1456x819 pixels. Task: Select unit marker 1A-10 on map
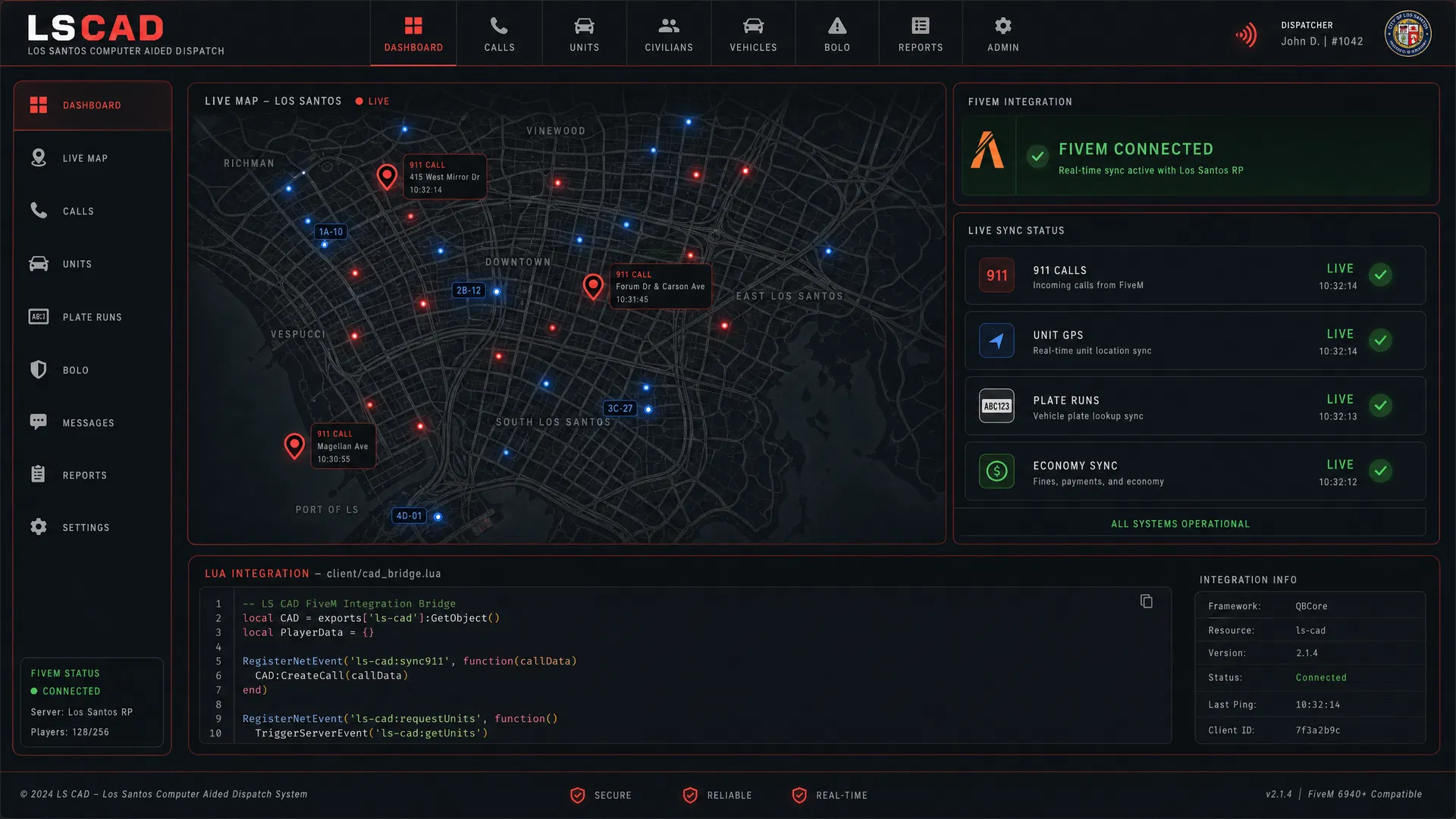tap(331, 232)
